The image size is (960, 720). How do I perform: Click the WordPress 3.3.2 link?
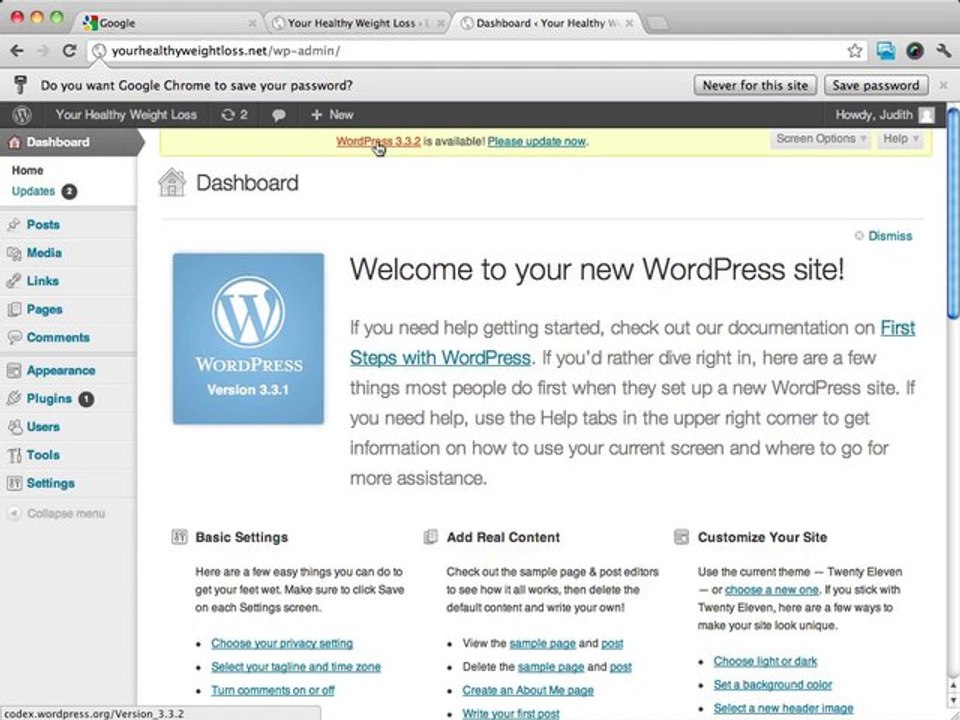point(378,141)
